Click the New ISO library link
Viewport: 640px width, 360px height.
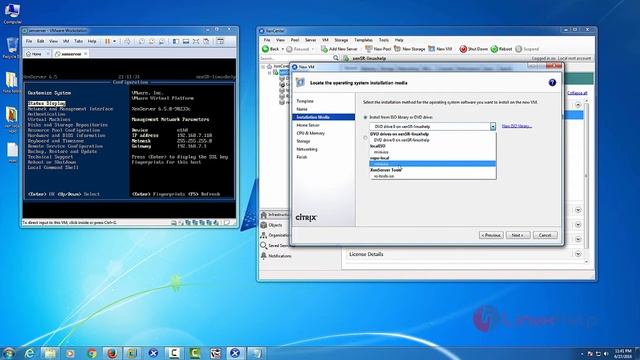coord(516,126)
